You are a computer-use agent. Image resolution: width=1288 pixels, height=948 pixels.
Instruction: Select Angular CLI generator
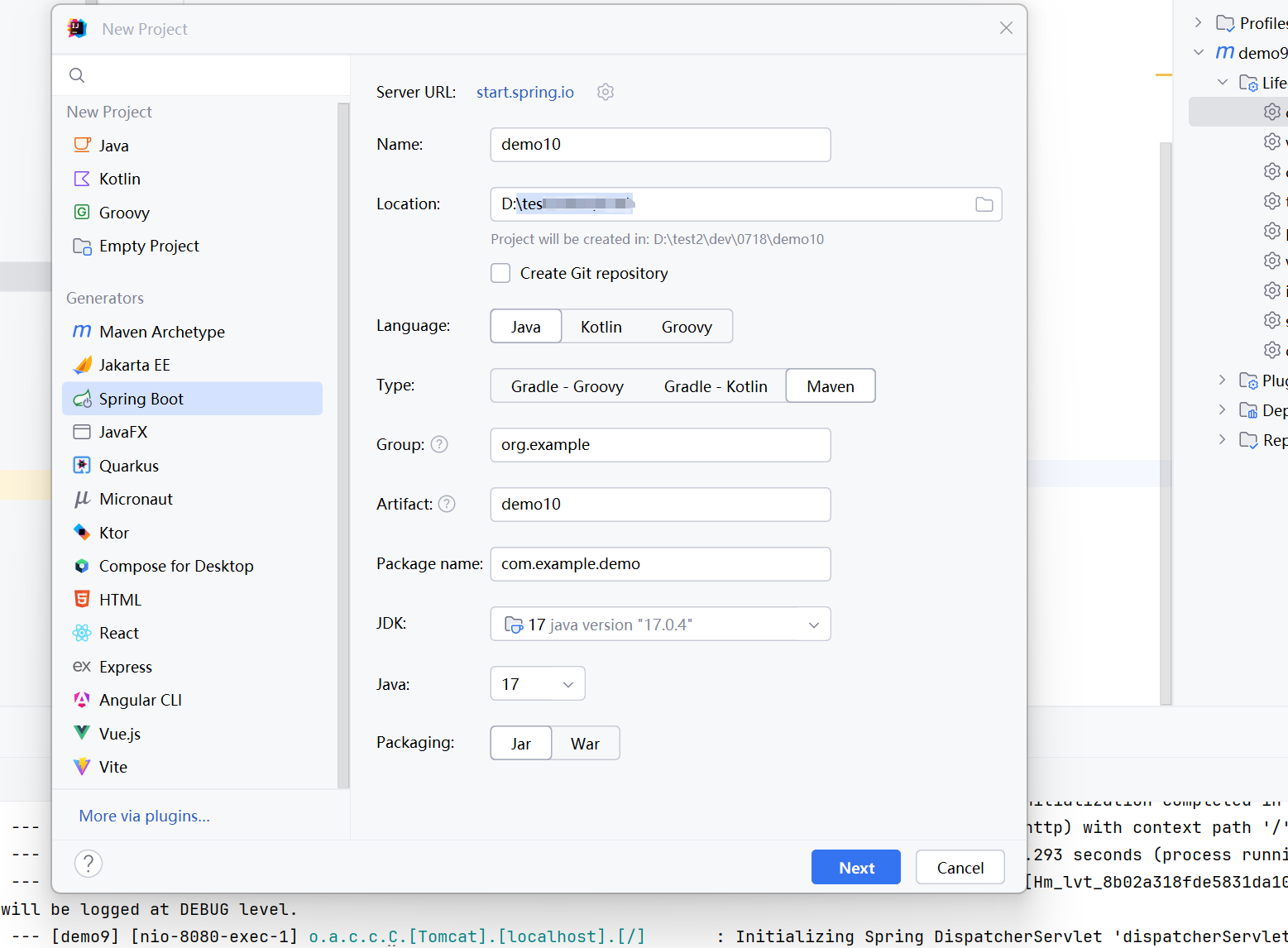pos(192,700)
